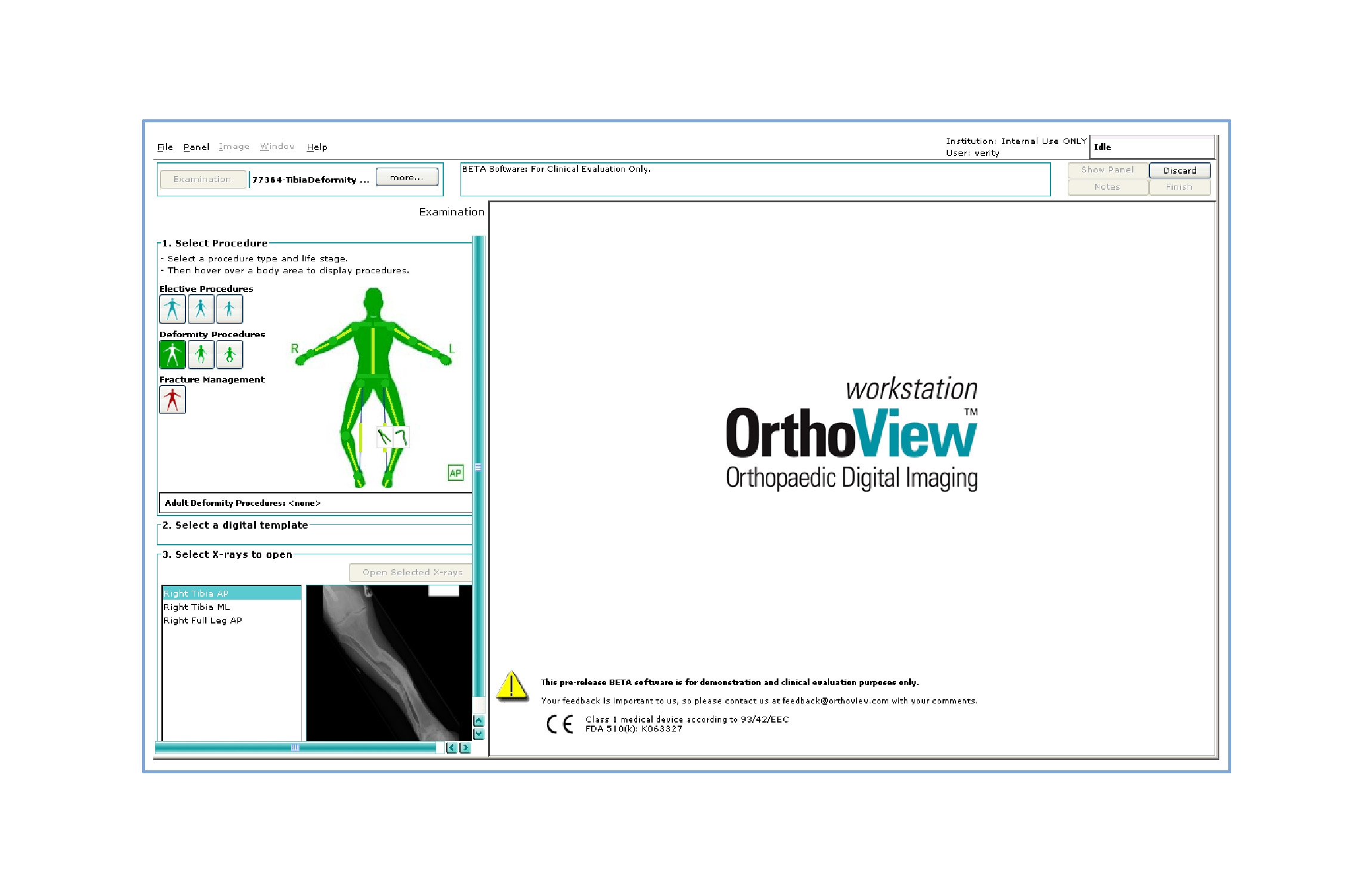
Task: Select adult Elective Procedures figure icon
Action: point(172,309)
